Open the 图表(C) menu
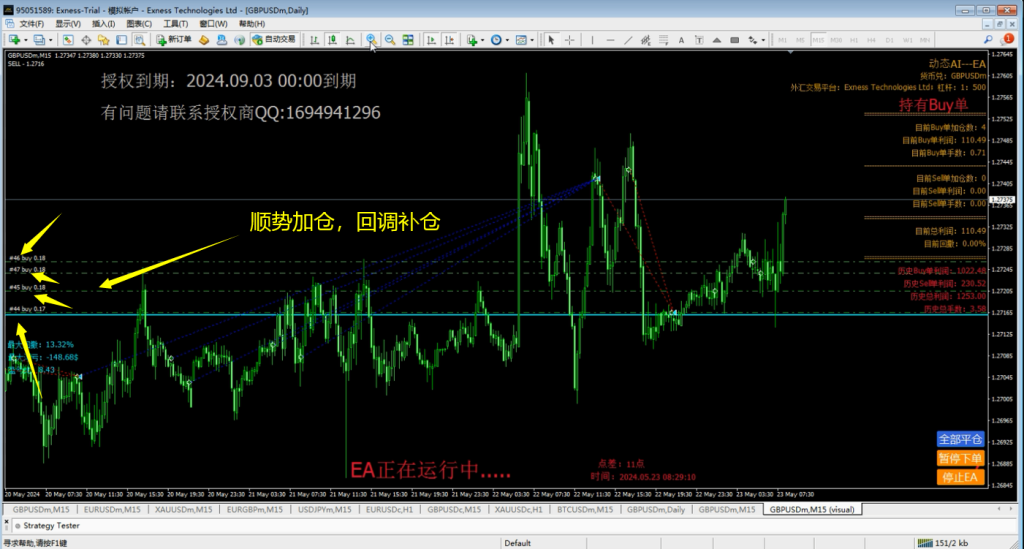The width and height of the screenshot is (1024, 549). coord(138,23)
